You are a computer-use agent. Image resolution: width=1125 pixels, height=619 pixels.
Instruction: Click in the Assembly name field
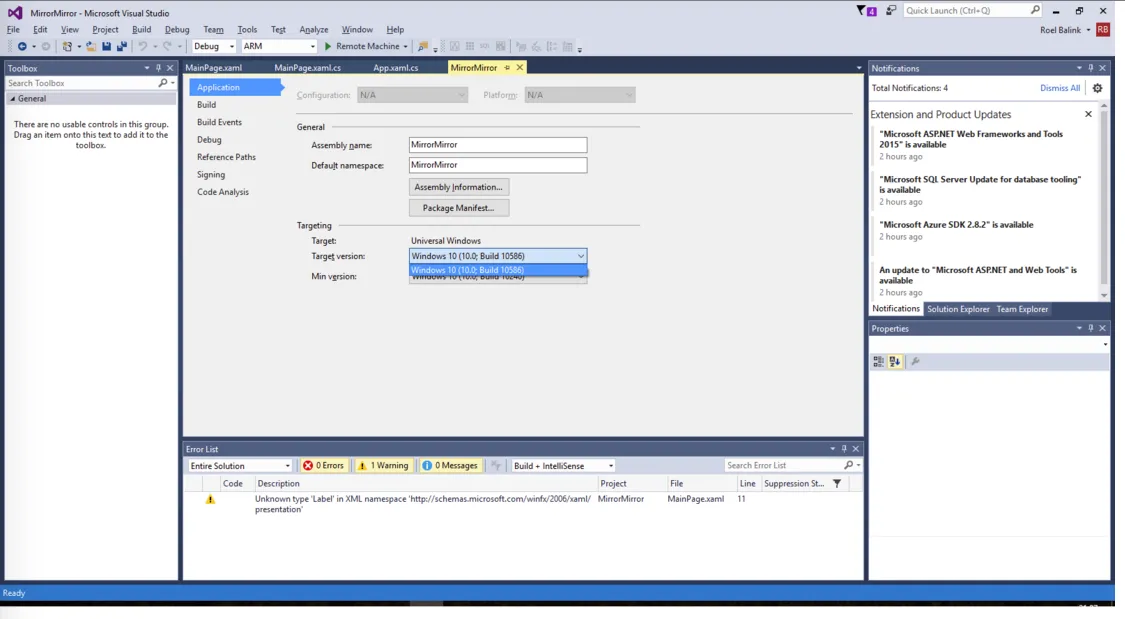click(498, 145)
